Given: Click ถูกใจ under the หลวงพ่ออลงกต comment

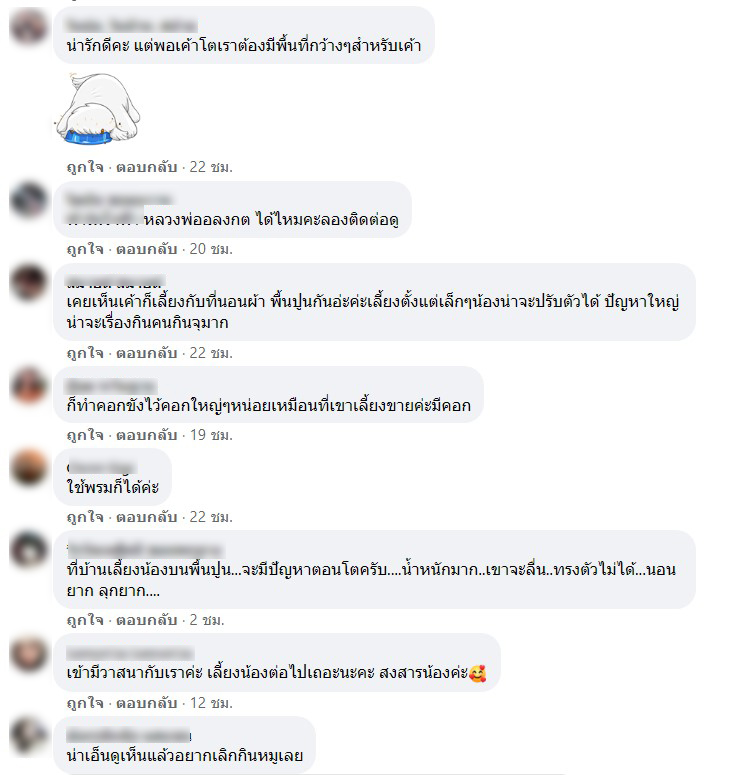Looking at the screenshot, I should pyautogui.click(x=85, y=249).
